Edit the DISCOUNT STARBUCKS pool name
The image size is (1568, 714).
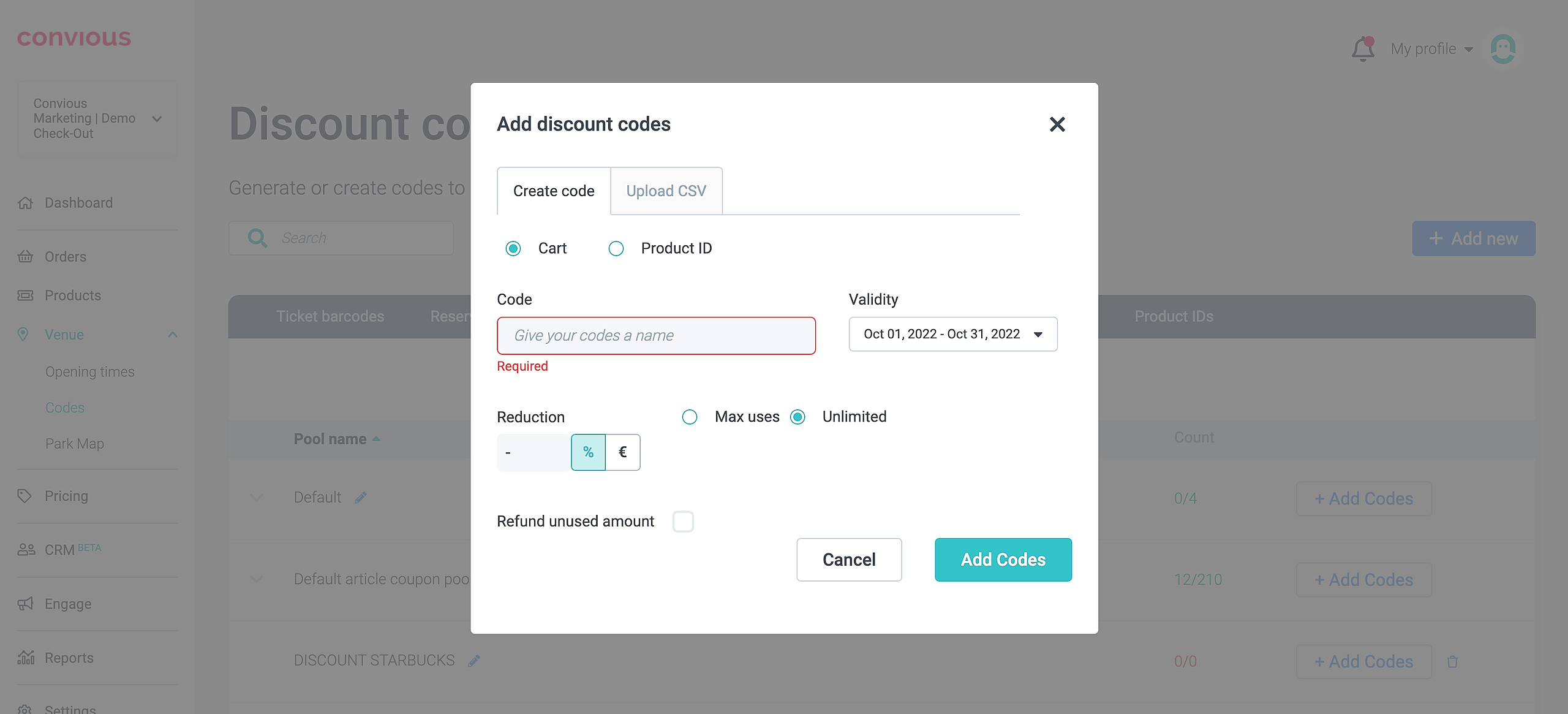[474, 661]
